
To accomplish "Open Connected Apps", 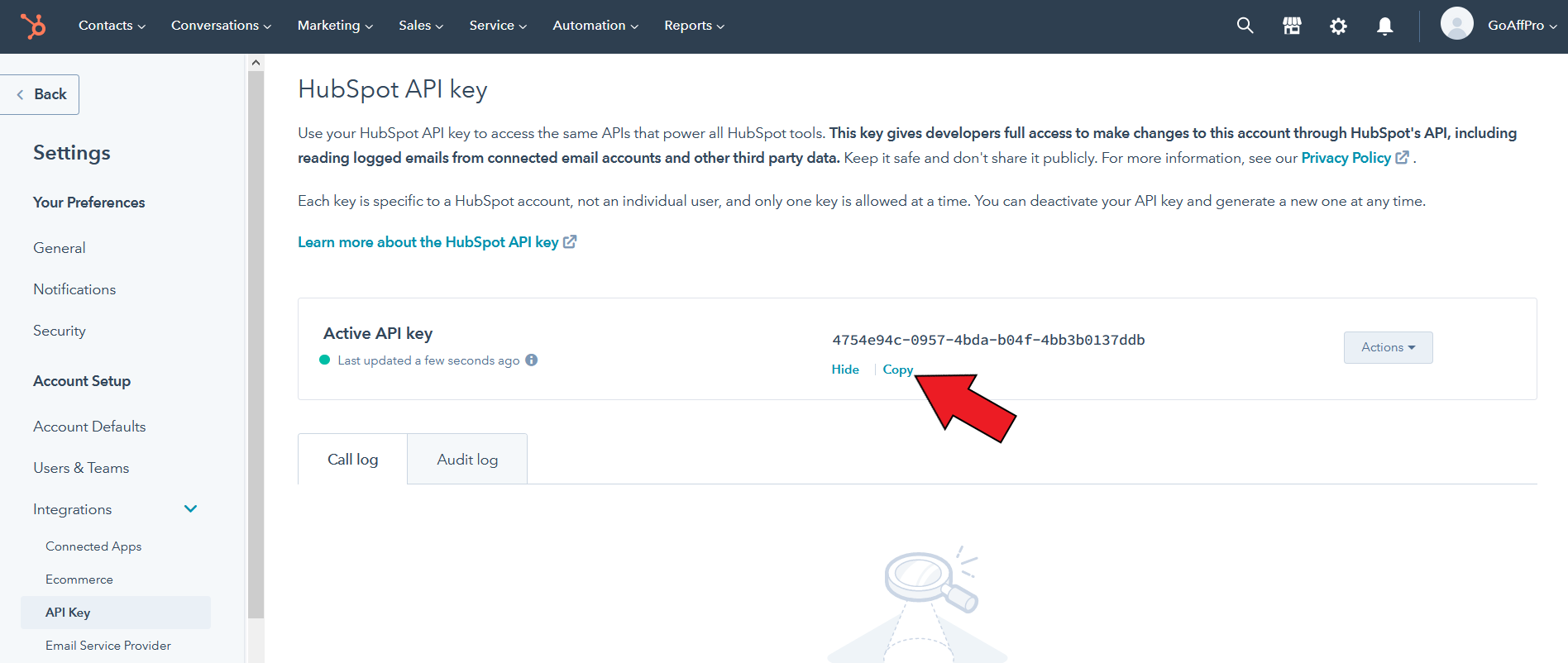I will [x=93, y=546].
